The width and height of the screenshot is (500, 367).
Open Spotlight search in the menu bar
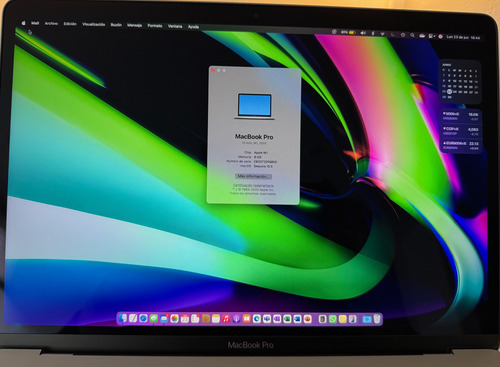[x=412, y=35]
